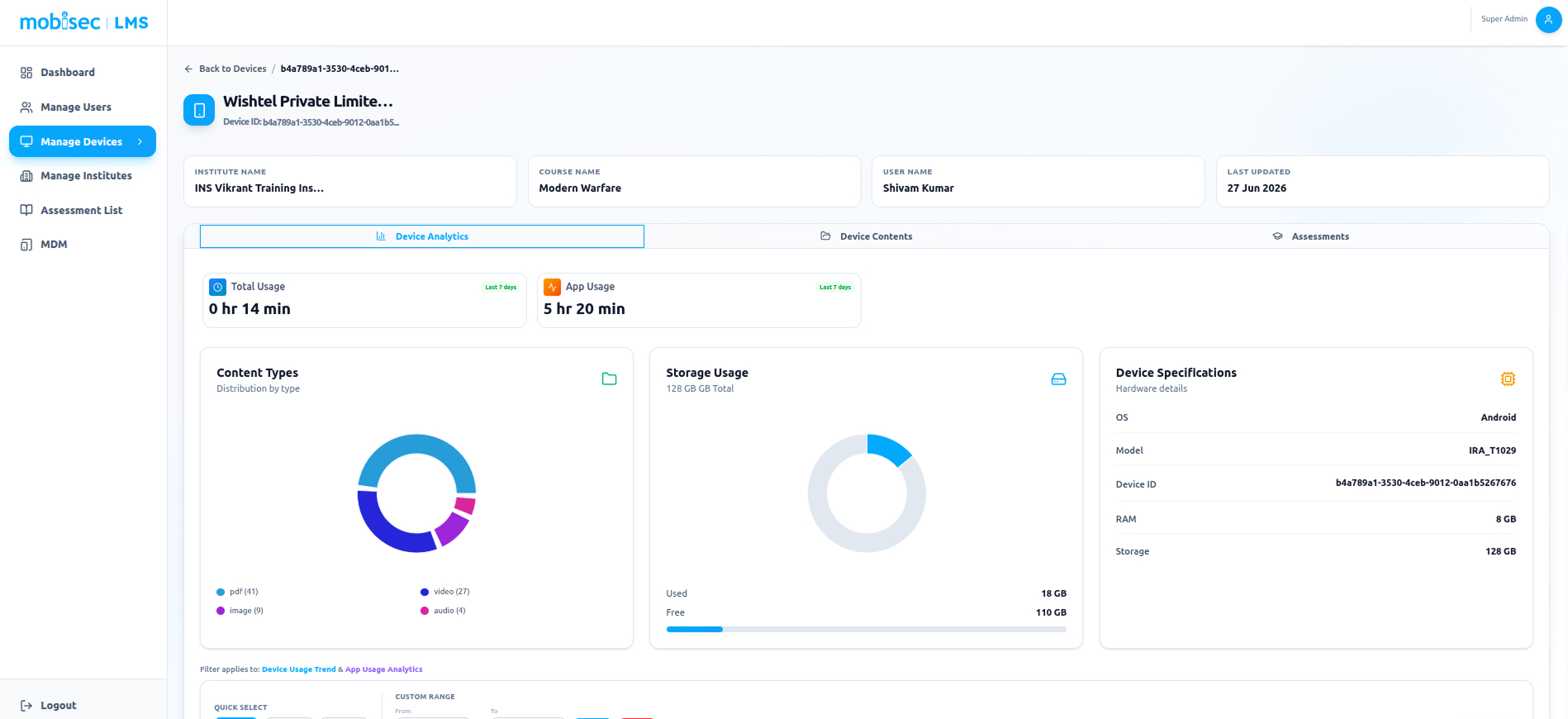The image size is (1568, 719).
Task: Click the last updated date 27 Jun 2026
Action: [1257, 188]
